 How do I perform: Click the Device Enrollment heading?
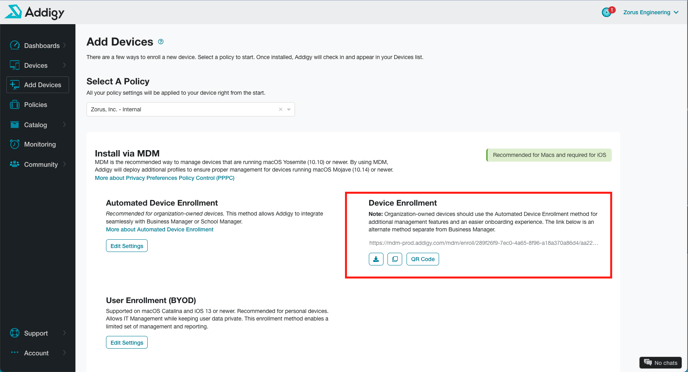[x=403, y=203]
